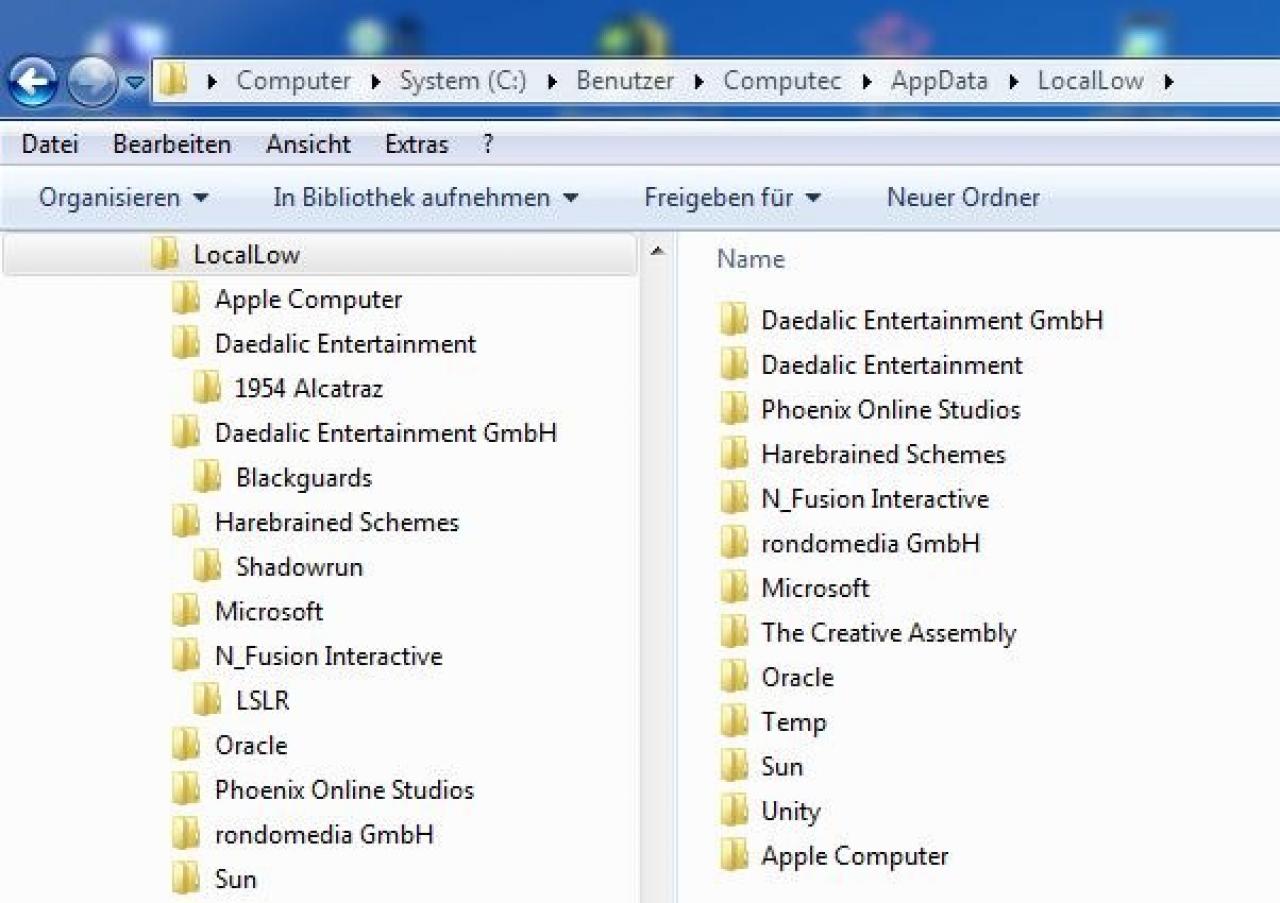Select 1954 Alcatraz in the tree
The height and width of the screenshot is (903, 1280).
click(x=309, y=388)
